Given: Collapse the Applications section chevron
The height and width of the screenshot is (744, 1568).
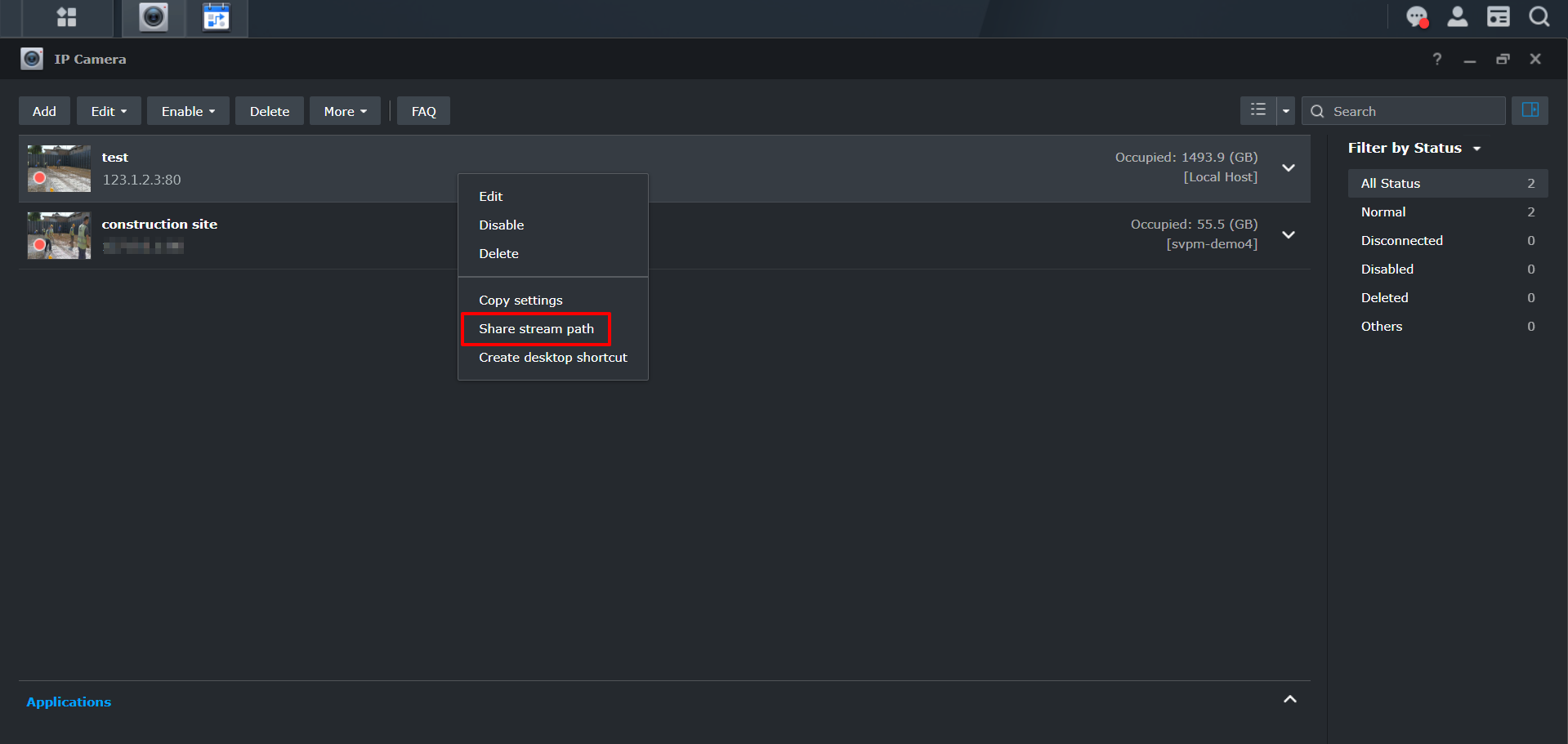Looking at the screenshot, I should coord(1289,699).
